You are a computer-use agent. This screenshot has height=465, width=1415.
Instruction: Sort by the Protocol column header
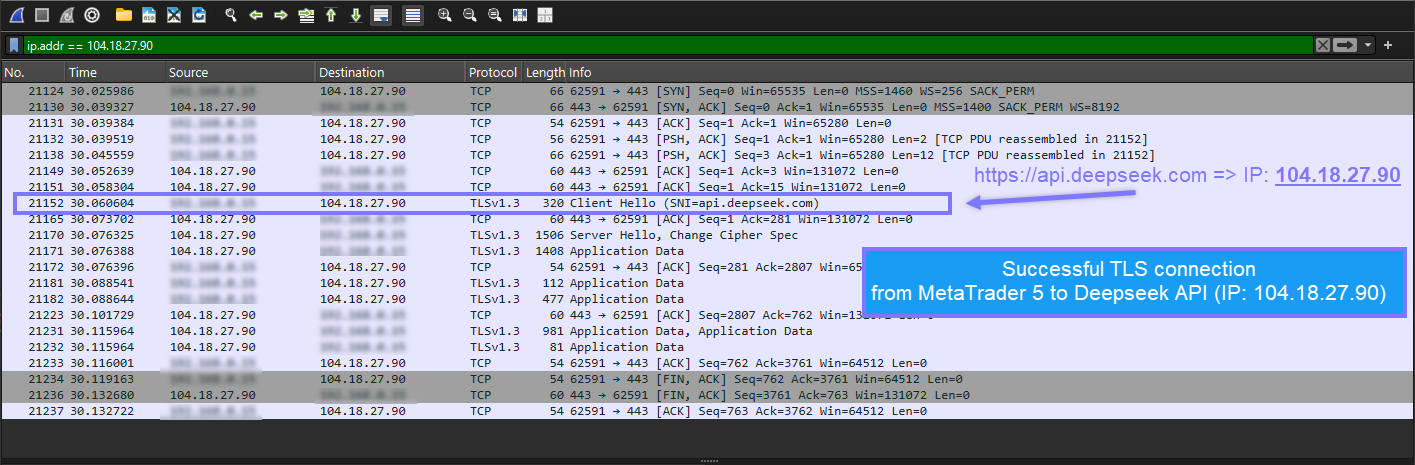[x=494, y=72]
